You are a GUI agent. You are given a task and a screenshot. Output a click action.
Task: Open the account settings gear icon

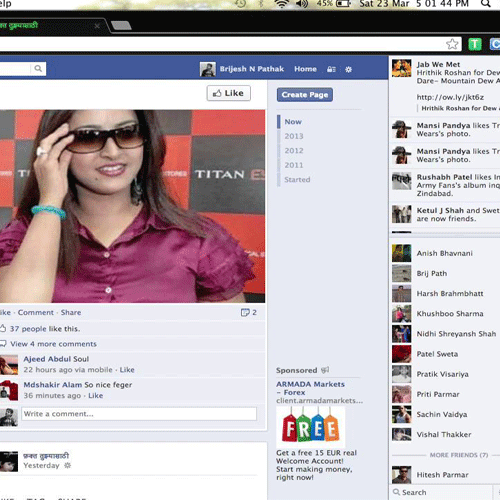(348, 69)
